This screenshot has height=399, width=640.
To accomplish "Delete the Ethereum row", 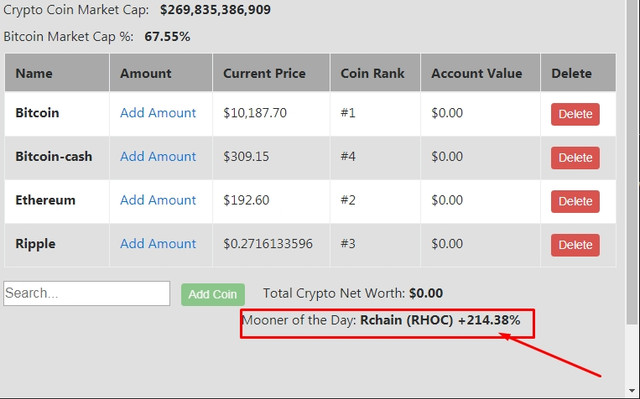I will click(575, 201).
